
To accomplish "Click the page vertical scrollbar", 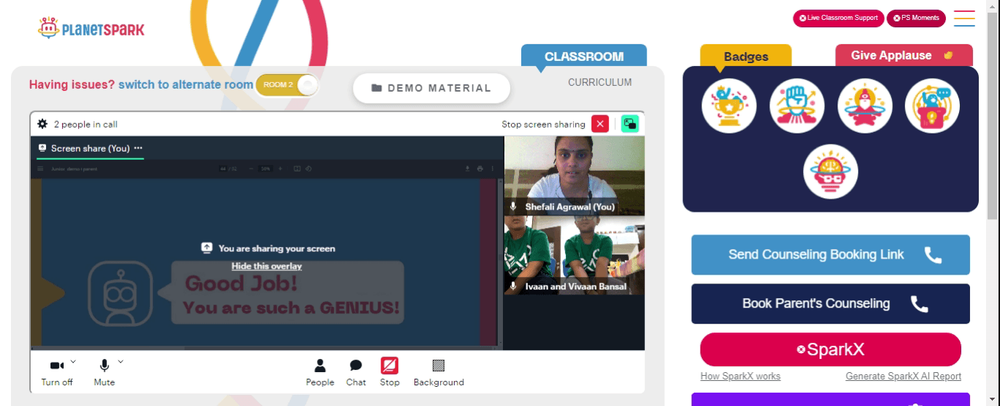I will click(x=994, y=115).
